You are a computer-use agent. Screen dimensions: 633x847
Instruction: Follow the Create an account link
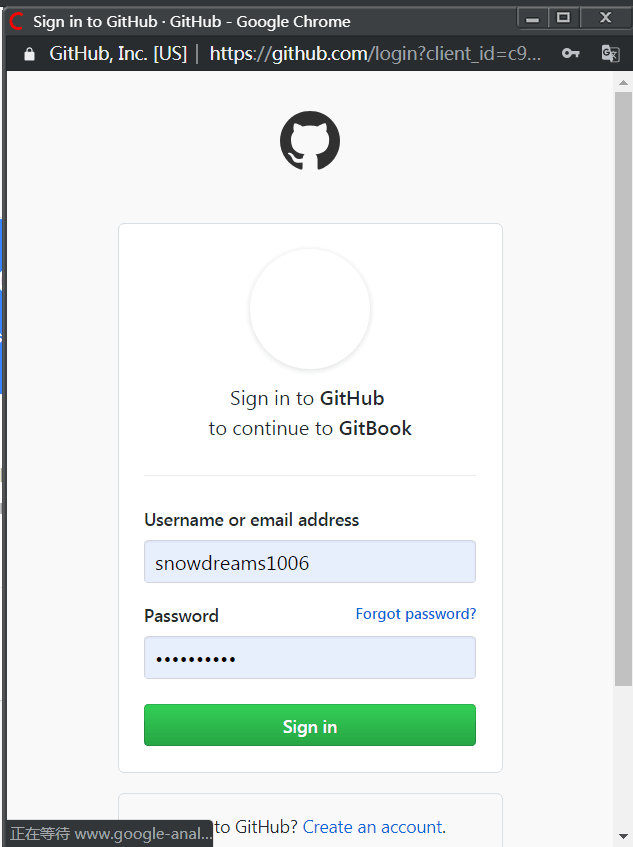(x=372, y=827)
